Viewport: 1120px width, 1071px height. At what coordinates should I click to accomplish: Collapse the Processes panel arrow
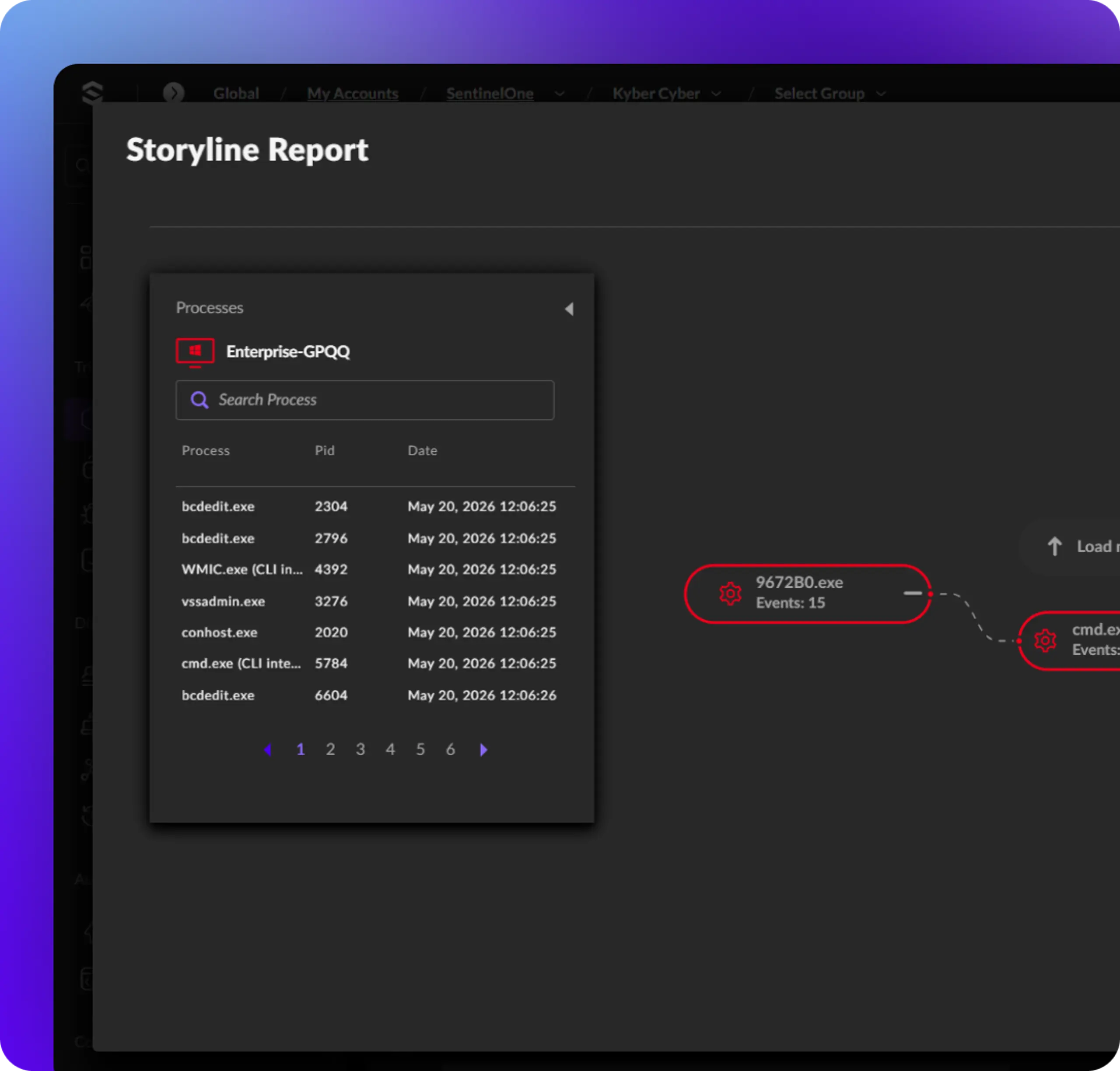569,309
